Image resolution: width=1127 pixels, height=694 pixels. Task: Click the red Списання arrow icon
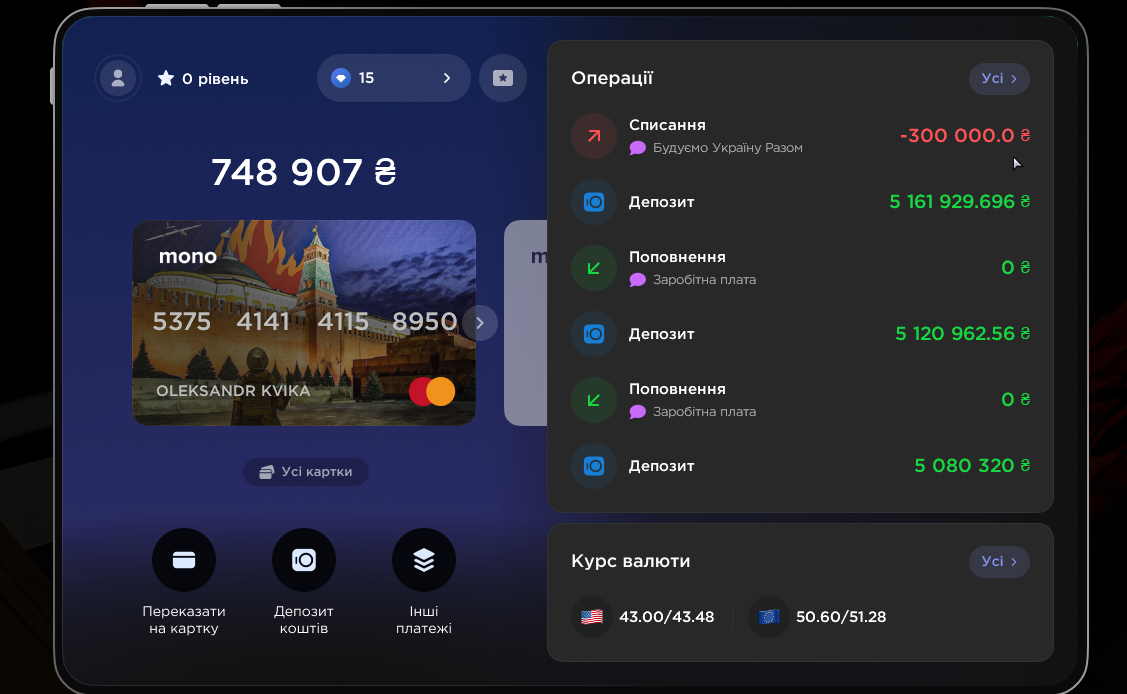pos(594,136)
